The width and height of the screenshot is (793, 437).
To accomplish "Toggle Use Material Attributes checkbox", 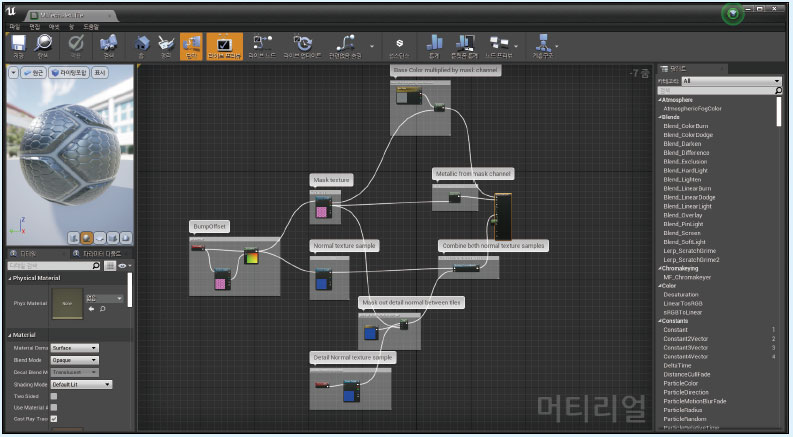I will [54, 407].
